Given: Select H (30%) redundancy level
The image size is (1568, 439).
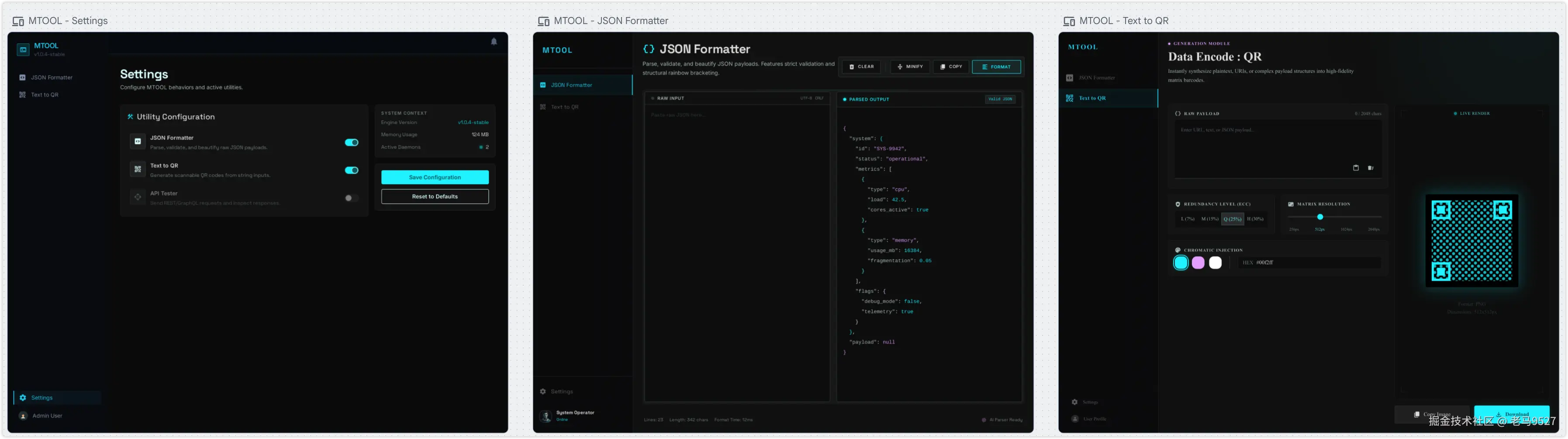Looking at the screenshot, I should click(1255, 219).
